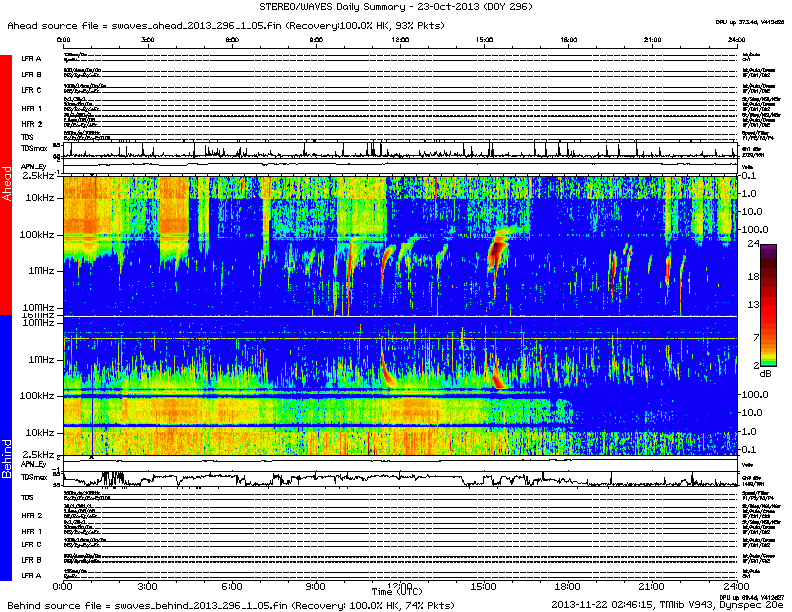Click the top TDSmax row label
The height and width of the screenshot is (612, 792).
pyautogui.click(x=31, y=149)
